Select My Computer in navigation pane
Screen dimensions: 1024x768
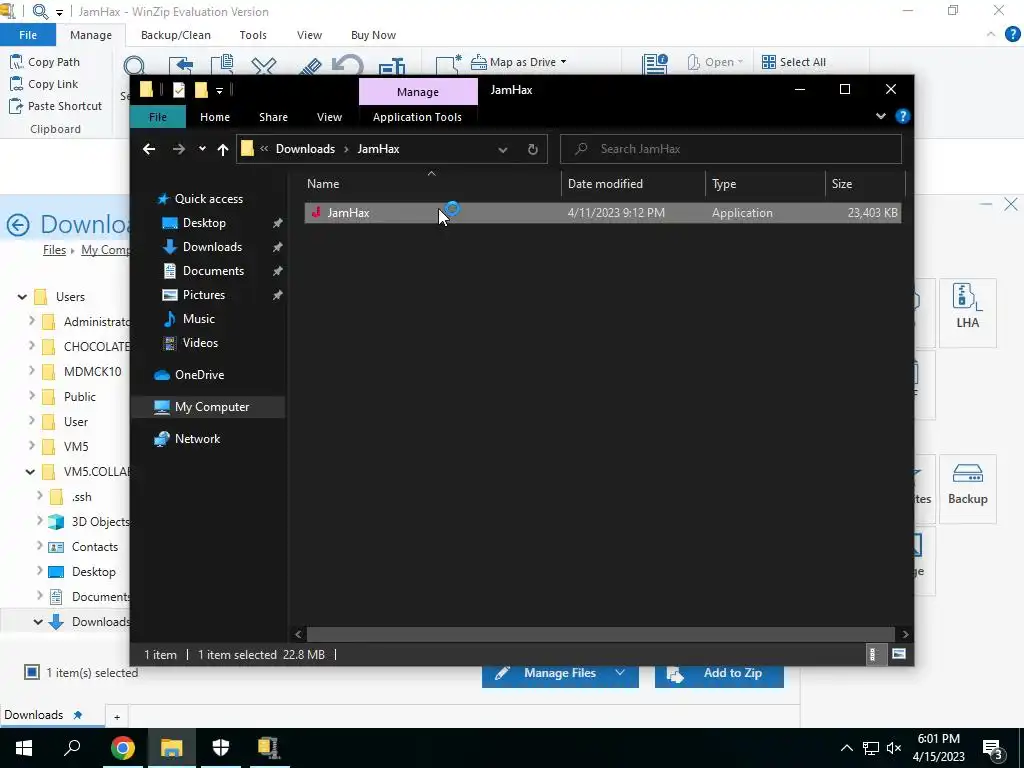point(212,407)
